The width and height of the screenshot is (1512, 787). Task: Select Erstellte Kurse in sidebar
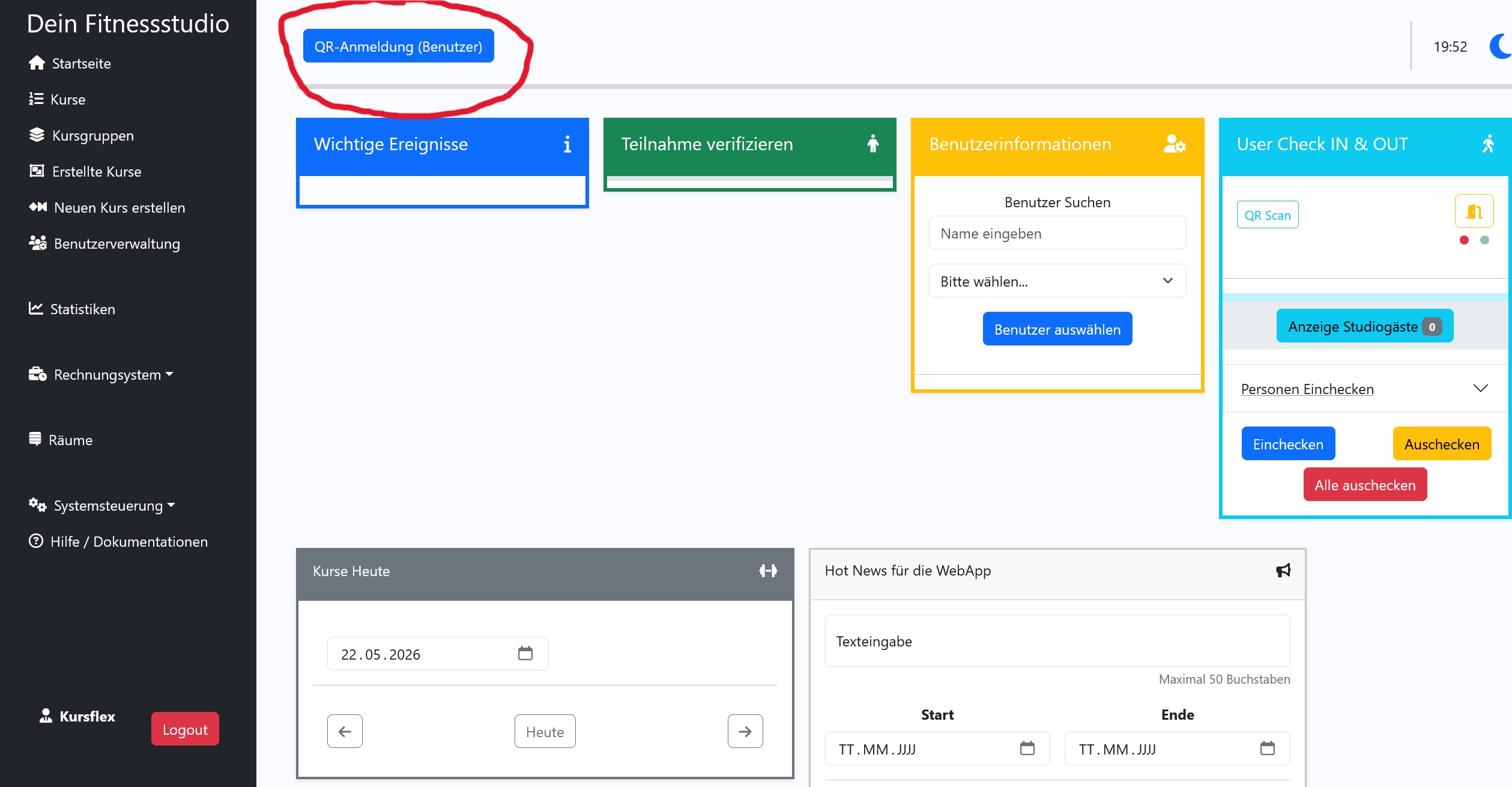(x=97, y=171)
